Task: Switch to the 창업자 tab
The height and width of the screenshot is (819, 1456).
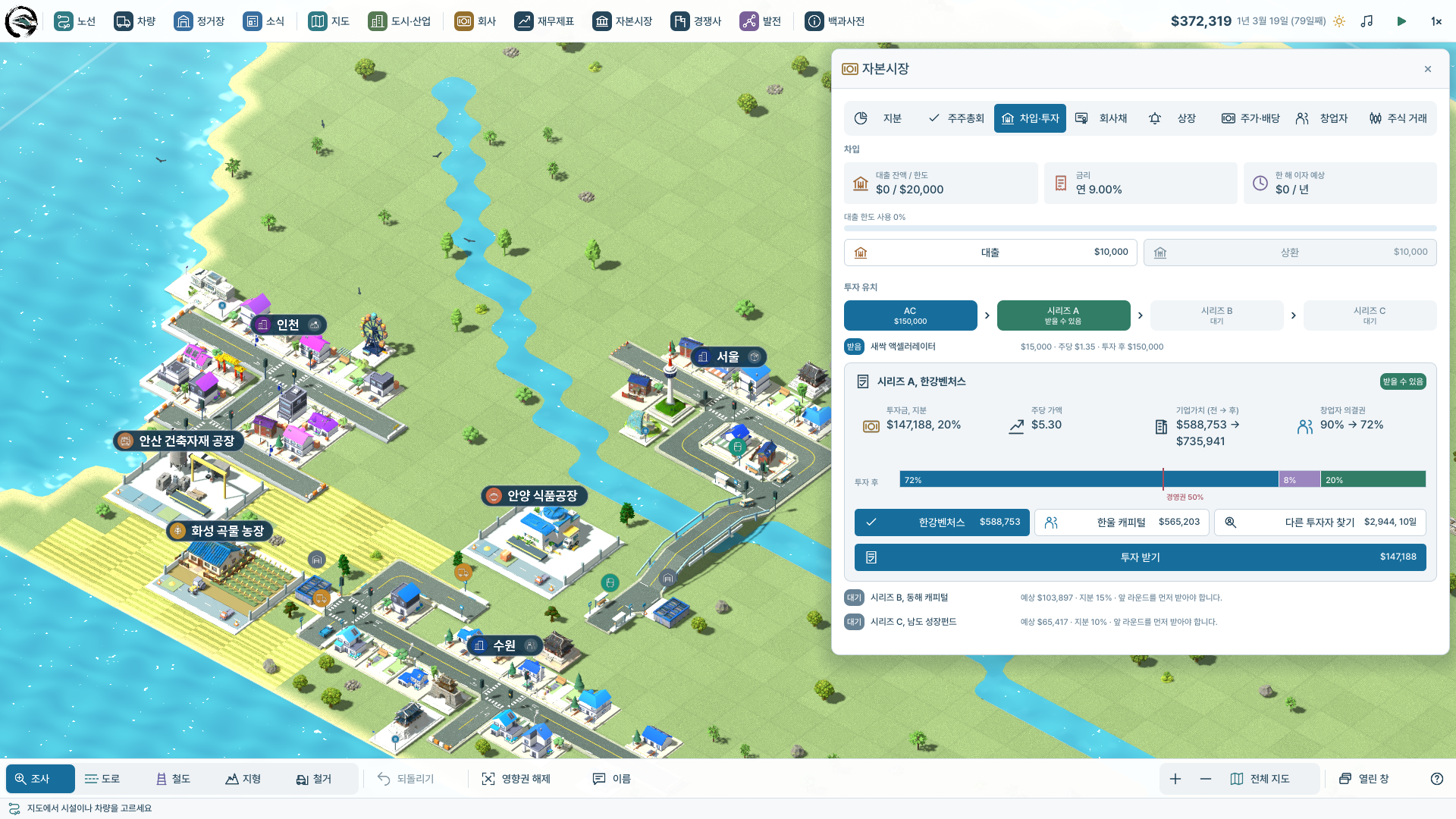Action: pos(1323,118)
